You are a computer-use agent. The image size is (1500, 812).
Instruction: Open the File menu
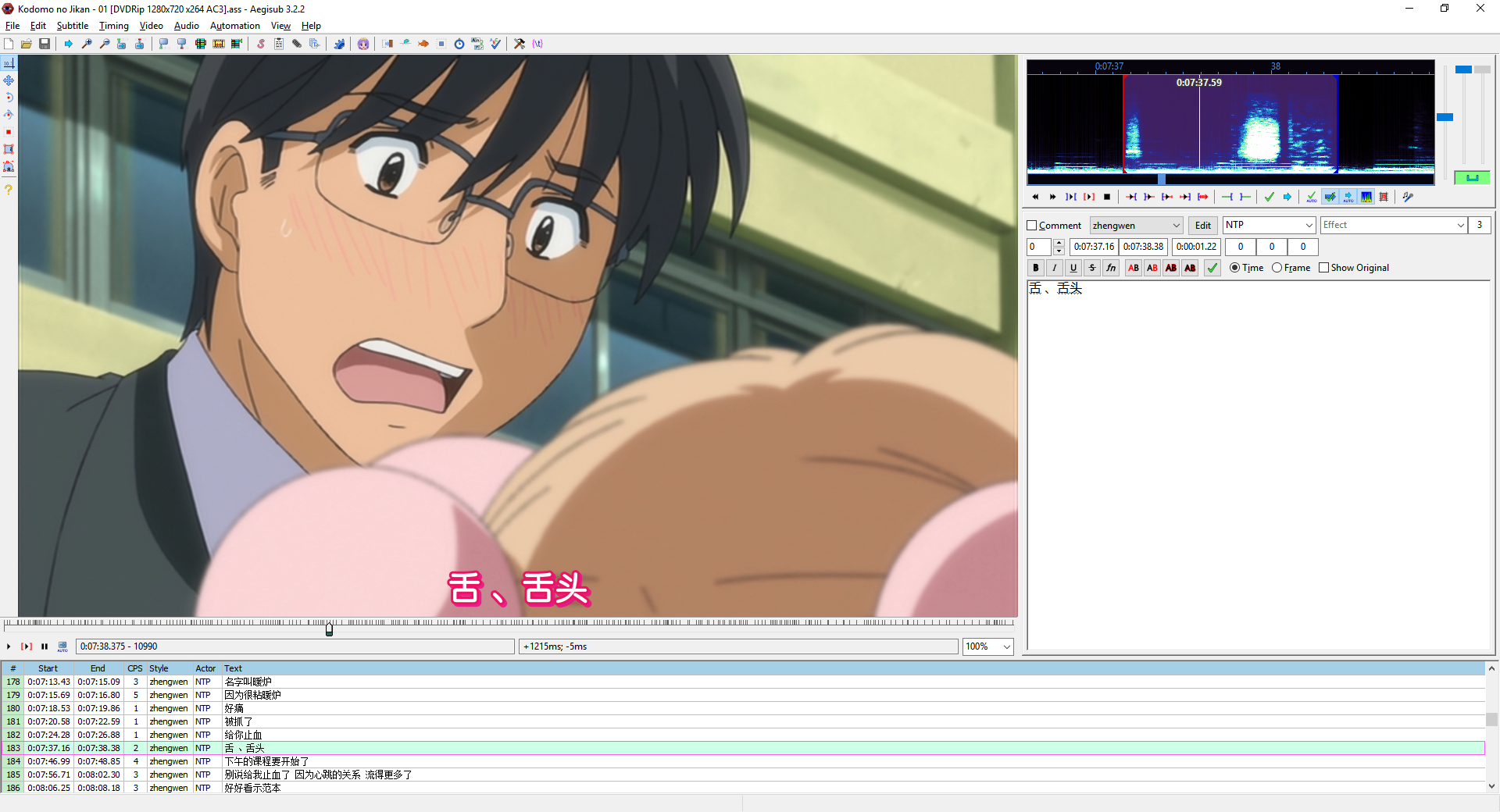(x=12, y=26)
